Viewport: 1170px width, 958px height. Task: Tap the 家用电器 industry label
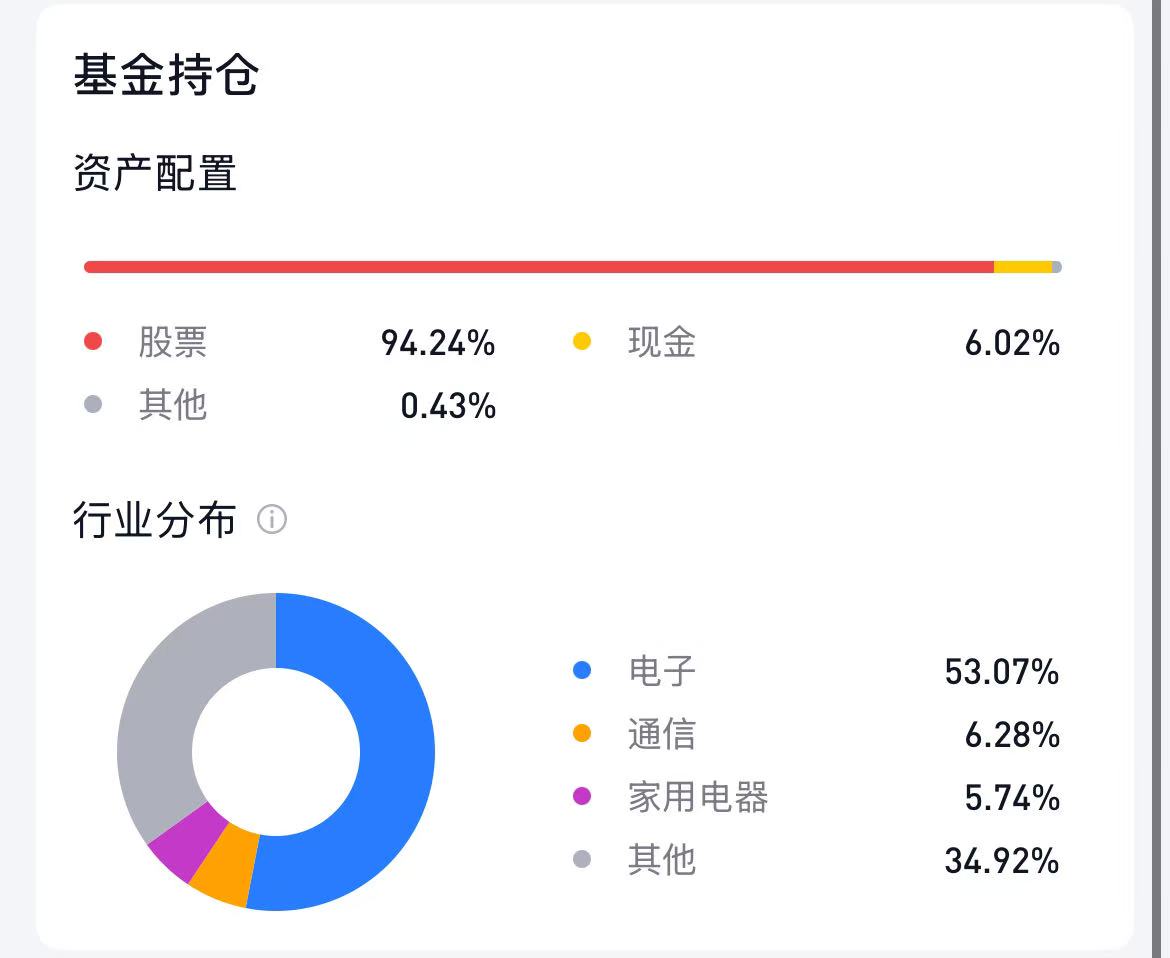point(697,797)
